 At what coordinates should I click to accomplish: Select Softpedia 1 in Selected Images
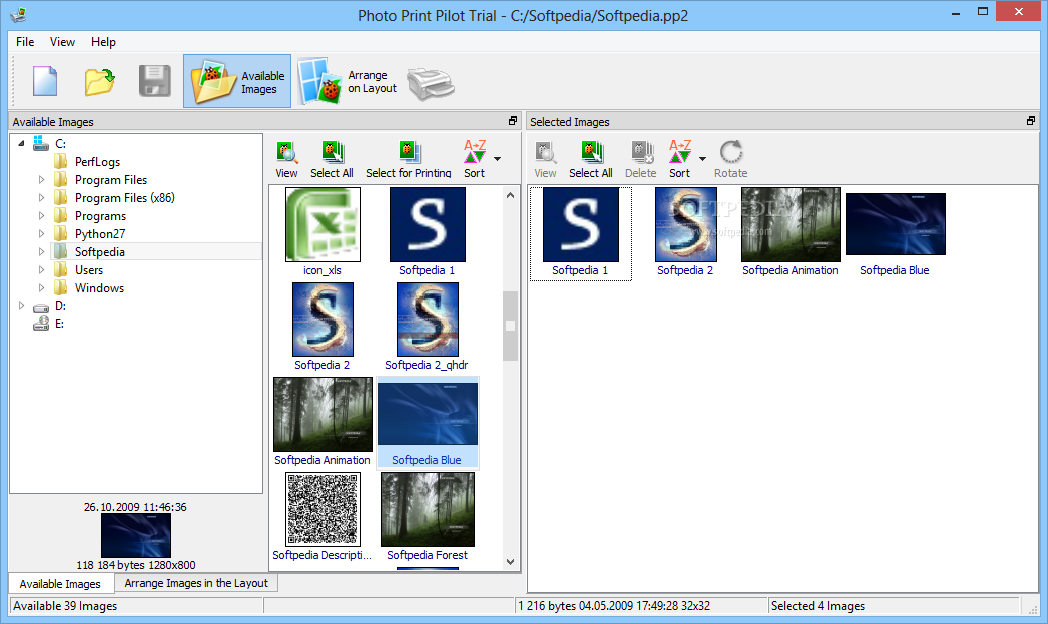click(580, 233)
